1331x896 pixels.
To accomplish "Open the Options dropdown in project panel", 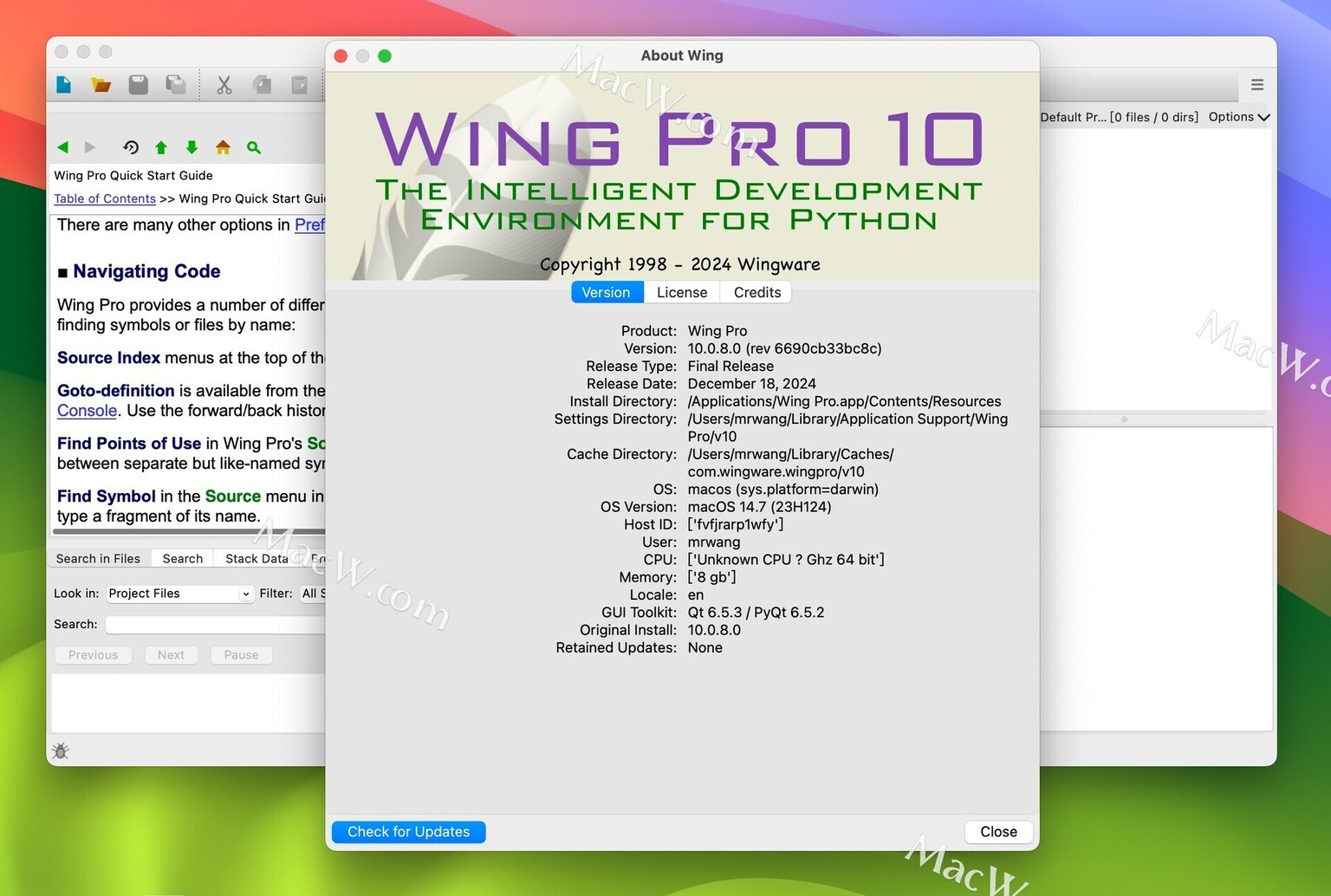I will click(1239, 117).
